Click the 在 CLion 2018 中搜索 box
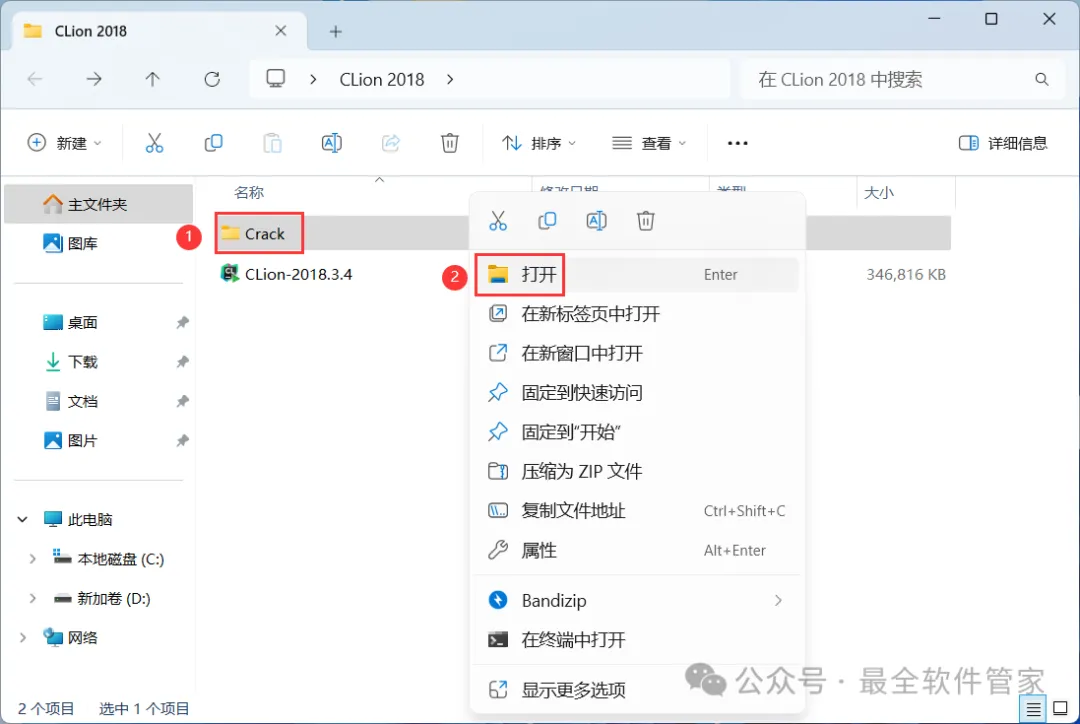Screen dimensions: 1080x724 902,79
